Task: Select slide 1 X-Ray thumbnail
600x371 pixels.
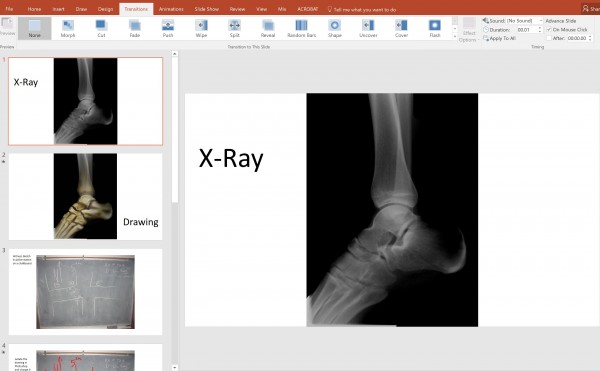Action: [x=86, y=101]
